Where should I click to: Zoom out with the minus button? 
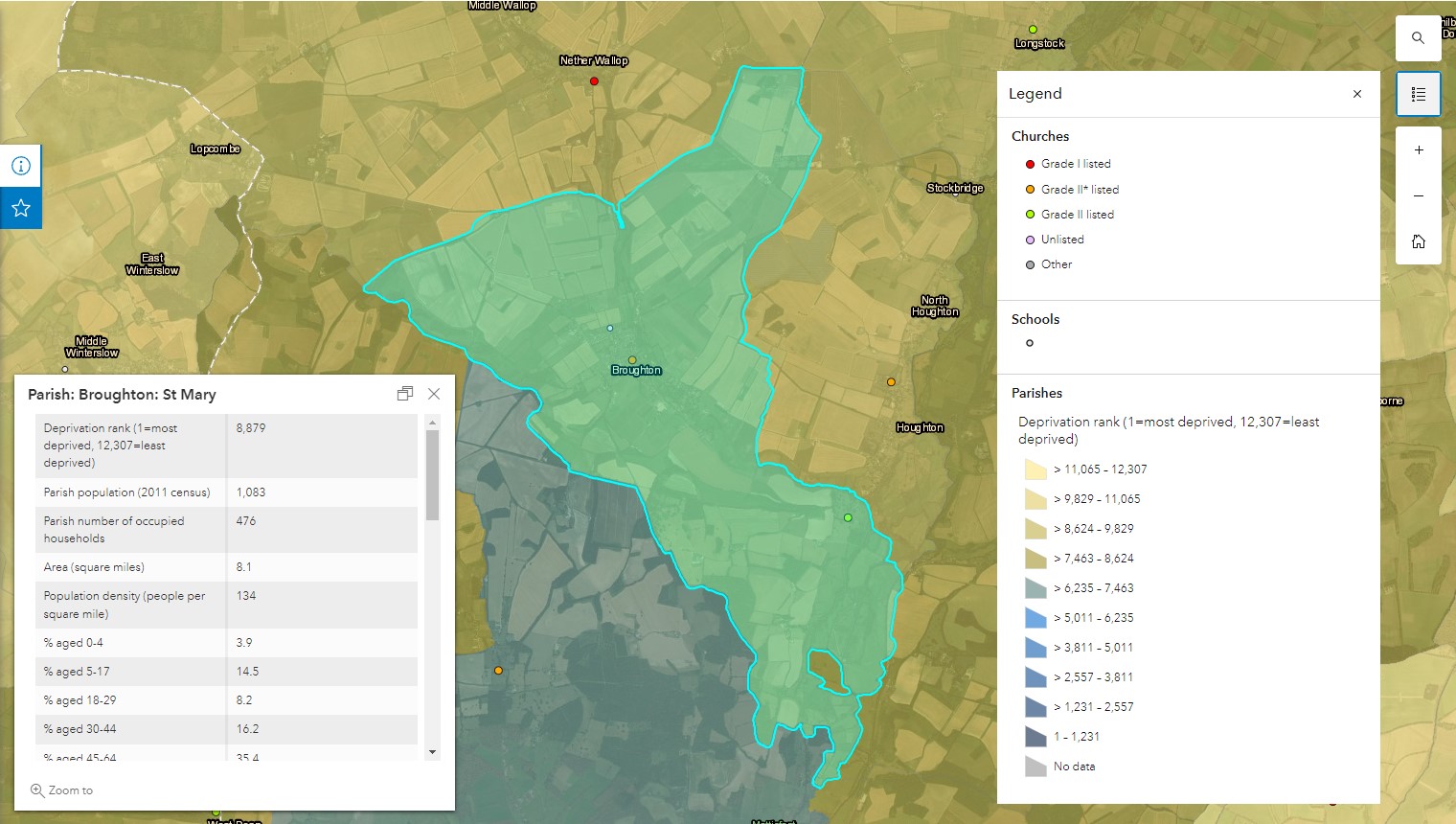click(1418, 196)
